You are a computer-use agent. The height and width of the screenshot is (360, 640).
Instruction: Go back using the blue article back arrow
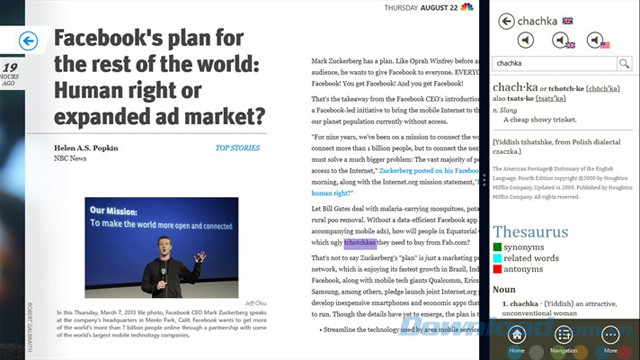pos(28,41)
